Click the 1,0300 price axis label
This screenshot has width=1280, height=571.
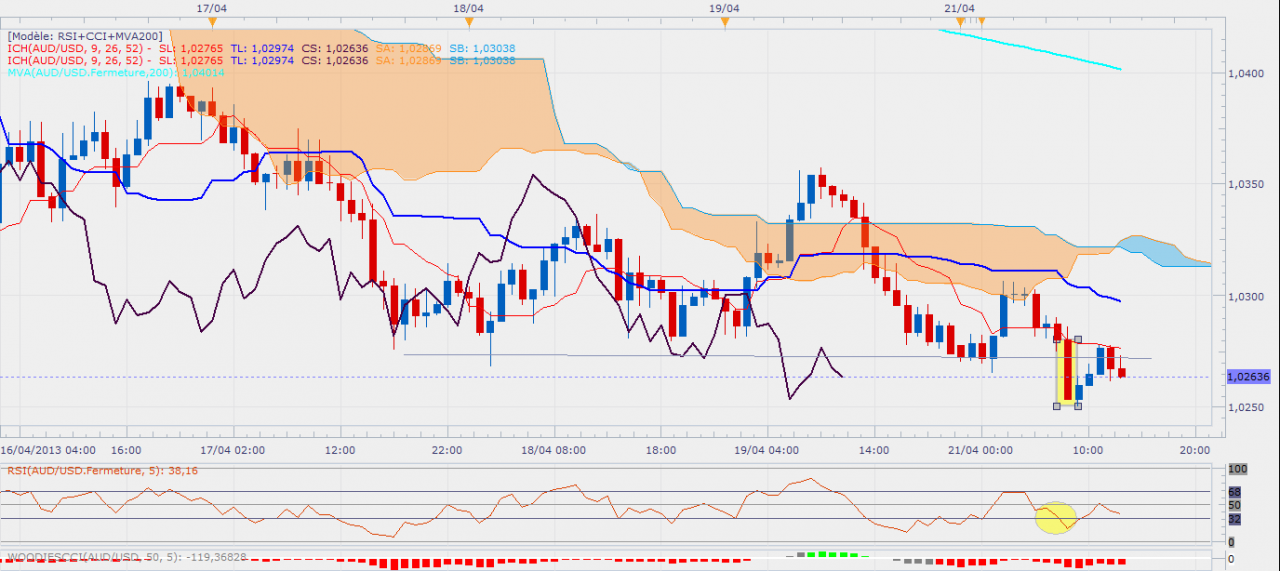pyautogui.click(x=1246, y=296)
